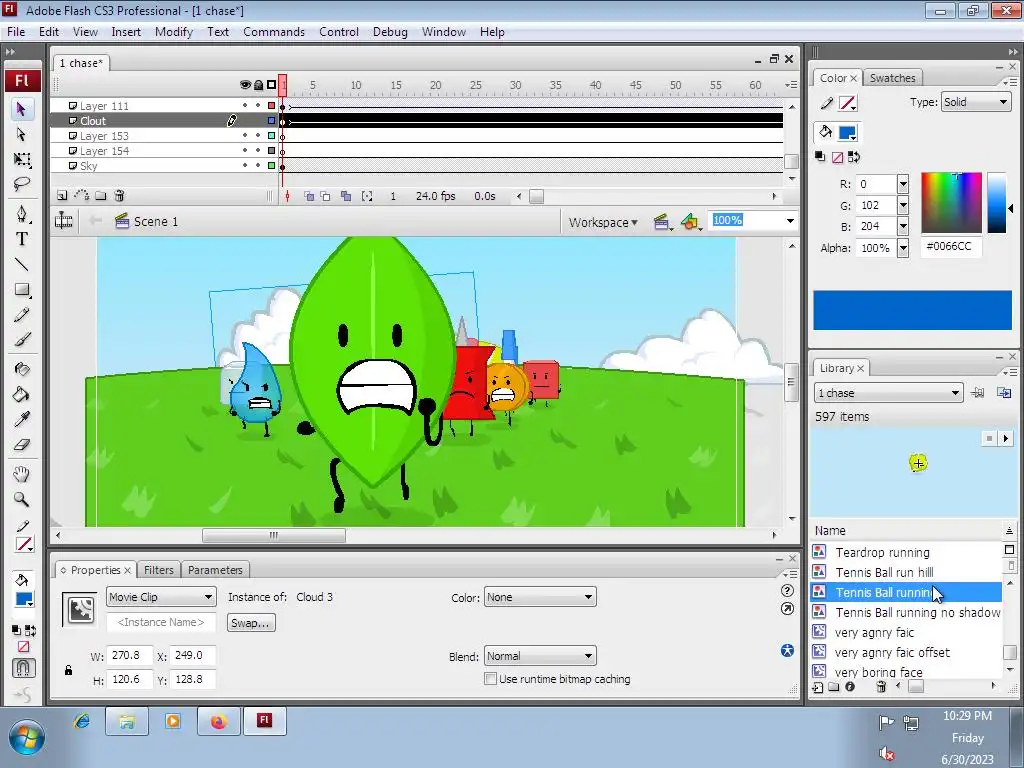The height and width of the screenshot is (768, 1024).
Task: Open the 100% zoom dropdown
Action: [x=790, y=221]
